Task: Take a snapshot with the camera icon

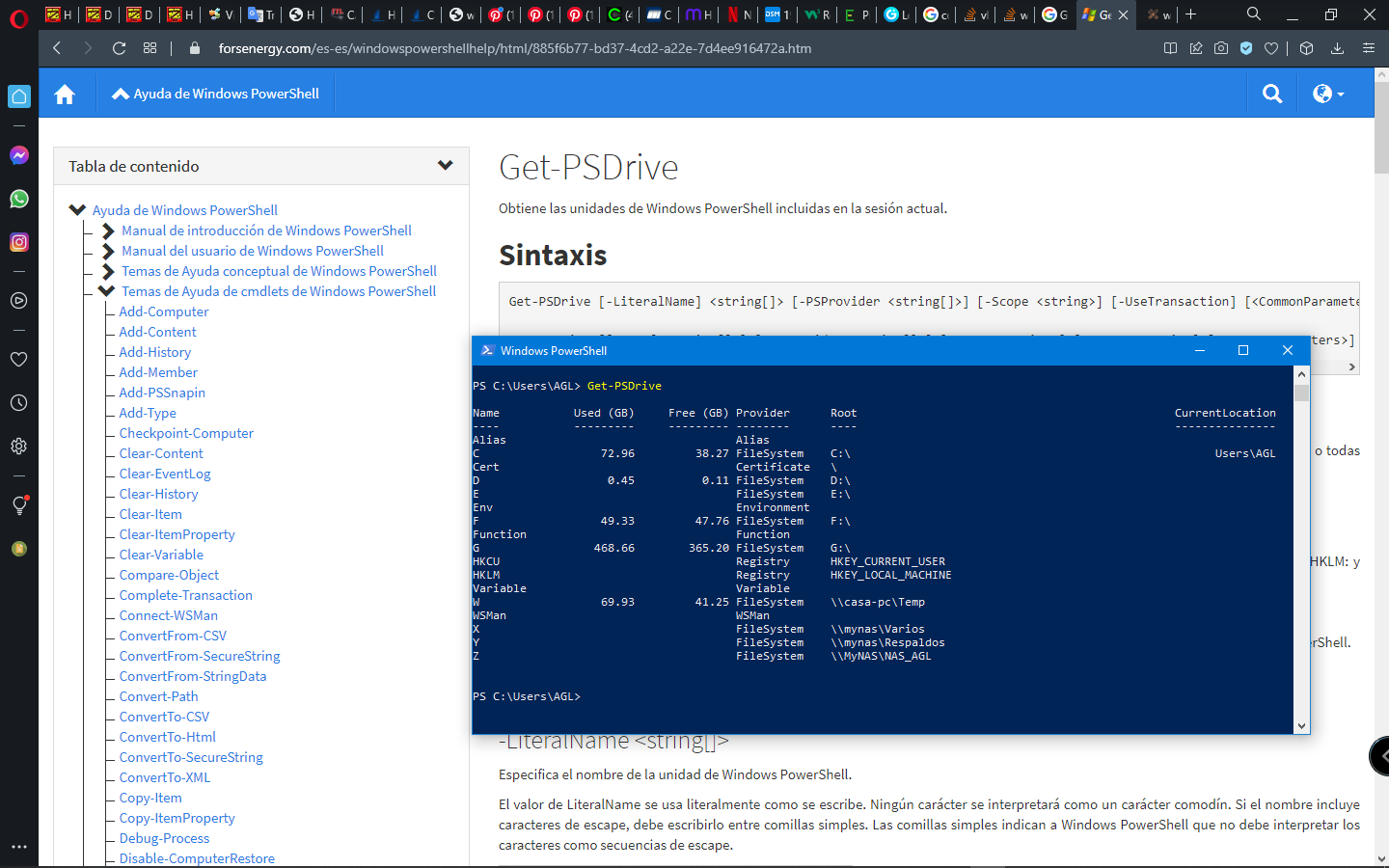Action: point(1221,48)
